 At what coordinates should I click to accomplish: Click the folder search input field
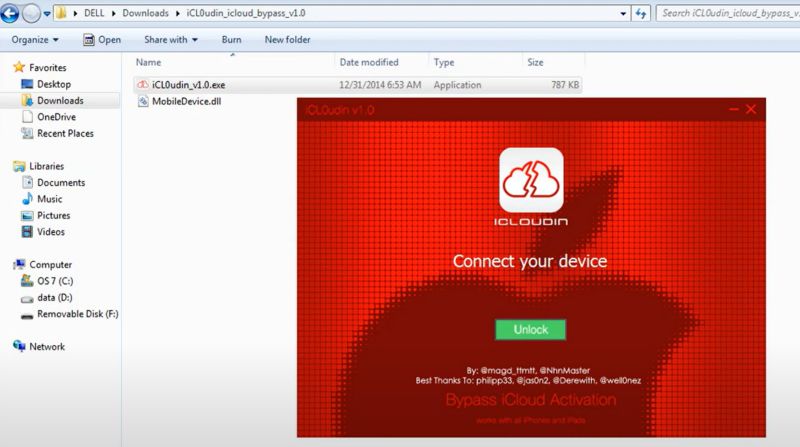pyautogui.click(x=725, y=14)
